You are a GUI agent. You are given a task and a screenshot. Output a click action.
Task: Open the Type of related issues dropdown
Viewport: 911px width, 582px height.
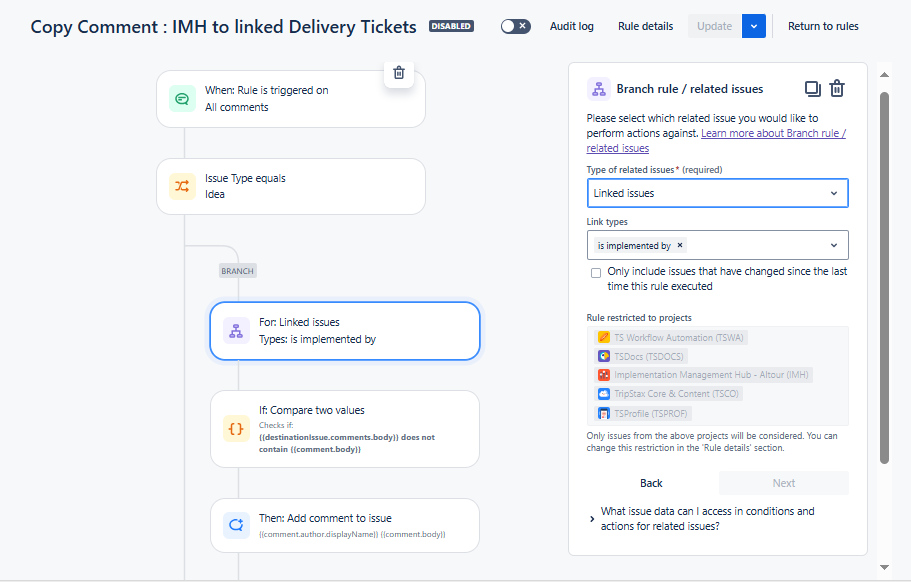pyautogui.click(x=718, y=193)
